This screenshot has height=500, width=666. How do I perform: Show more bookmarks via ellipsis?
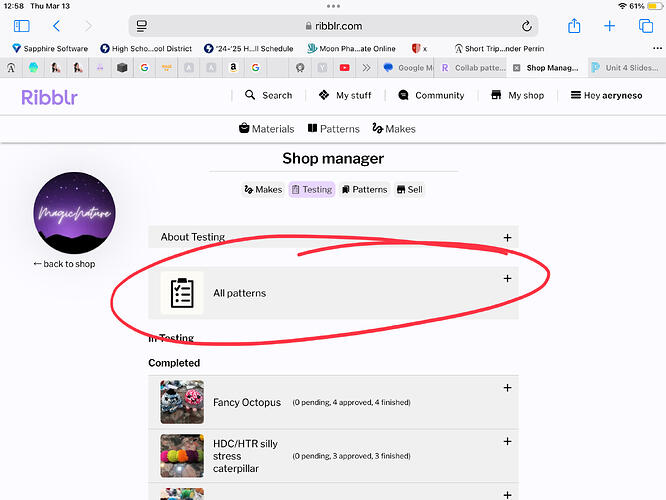pos(657,48)
